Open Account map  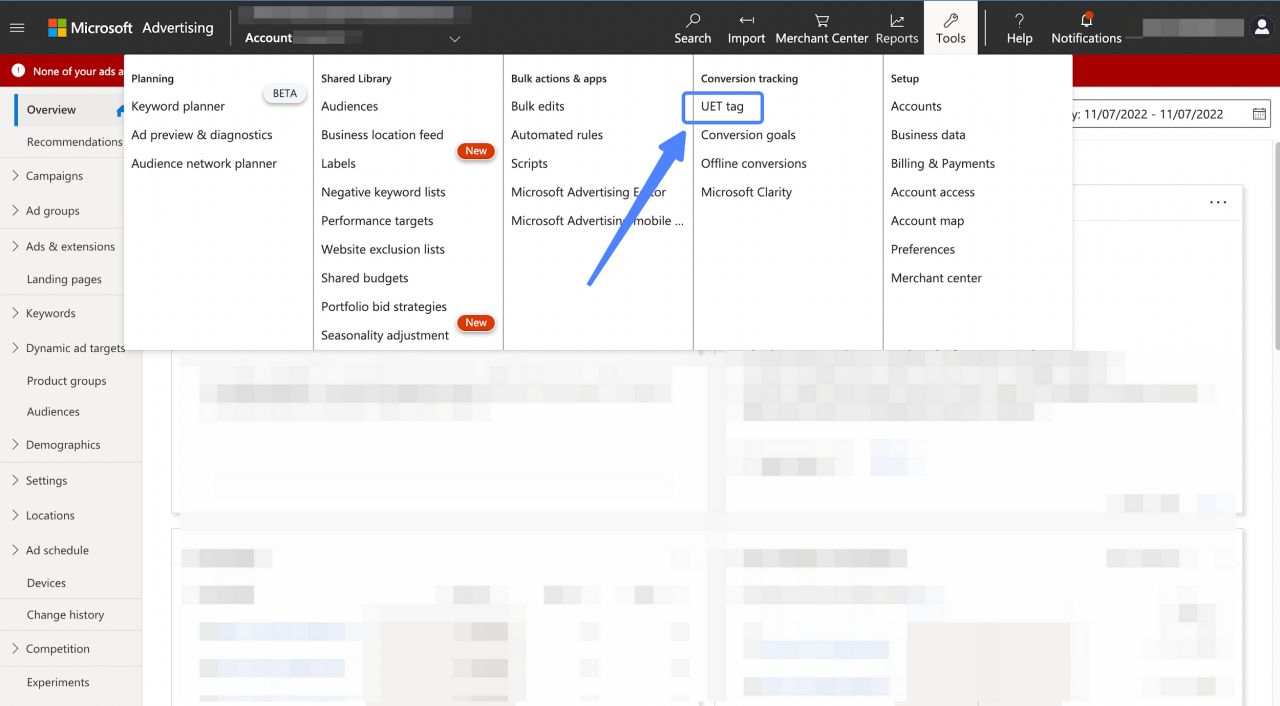(x=928, y=221)
